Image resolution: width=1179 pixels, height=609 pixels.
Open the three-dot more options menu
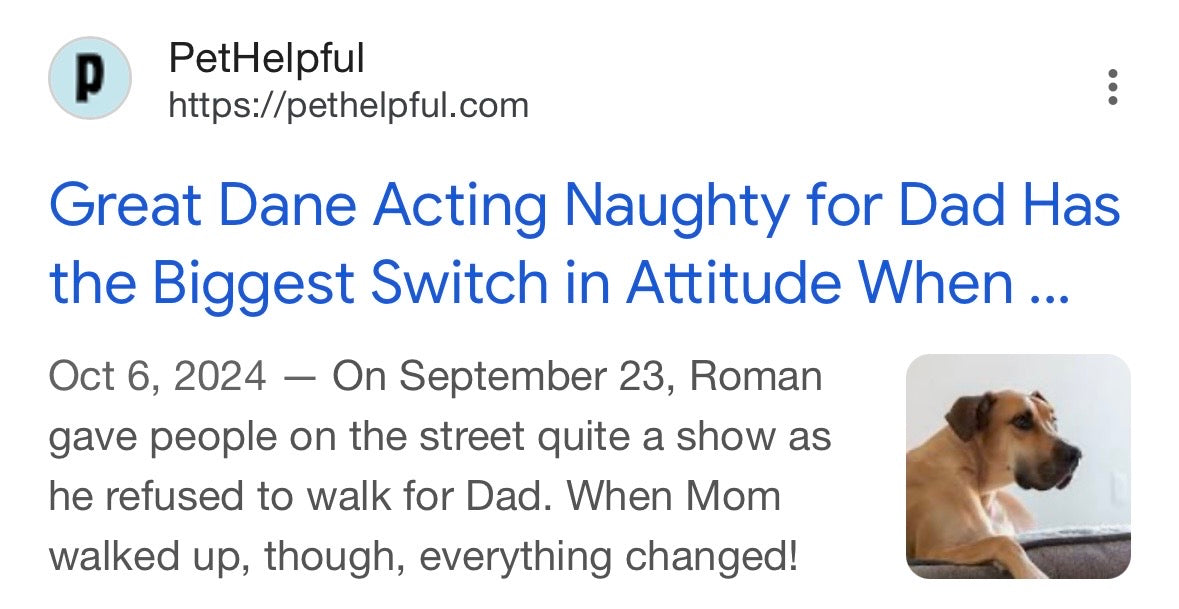(1112, 87)
